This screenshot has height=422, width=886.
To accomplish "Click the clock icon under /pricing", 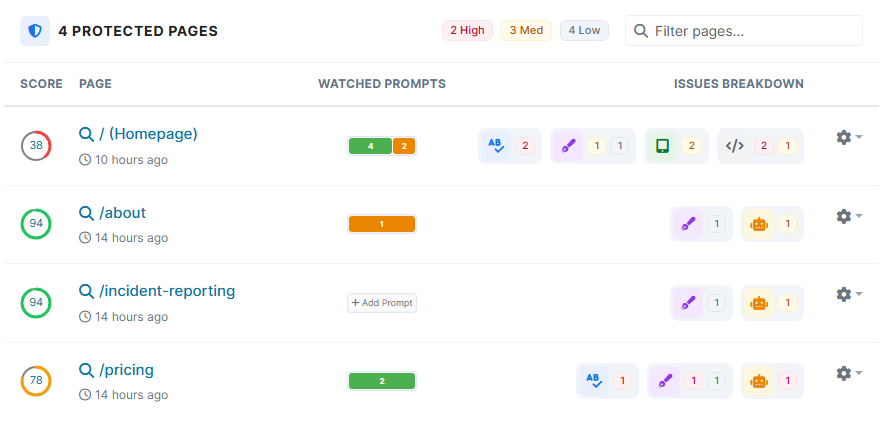I will pos(85,395).
